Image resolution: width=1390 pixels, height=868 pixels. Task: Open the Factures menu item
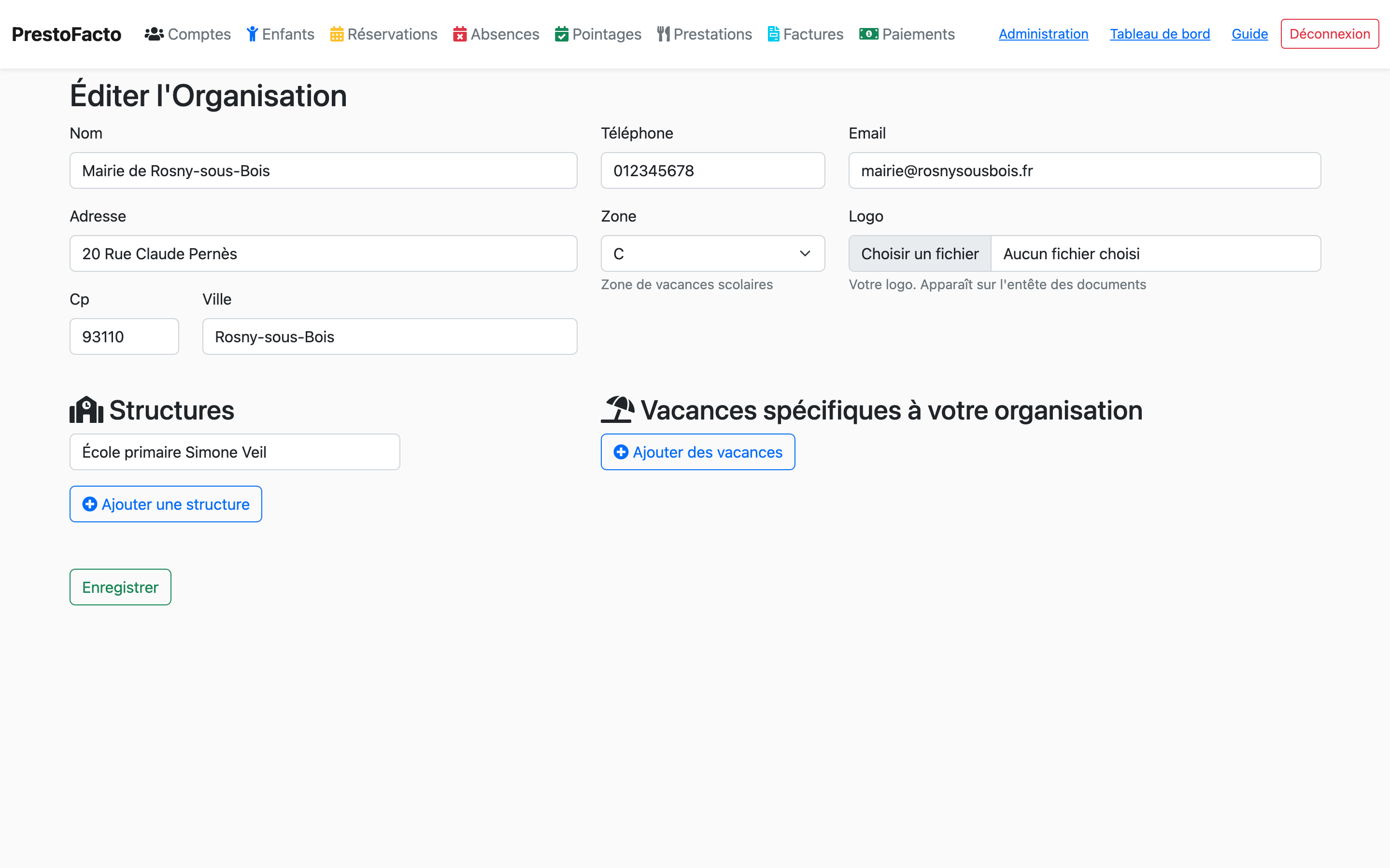coord(812,34)
